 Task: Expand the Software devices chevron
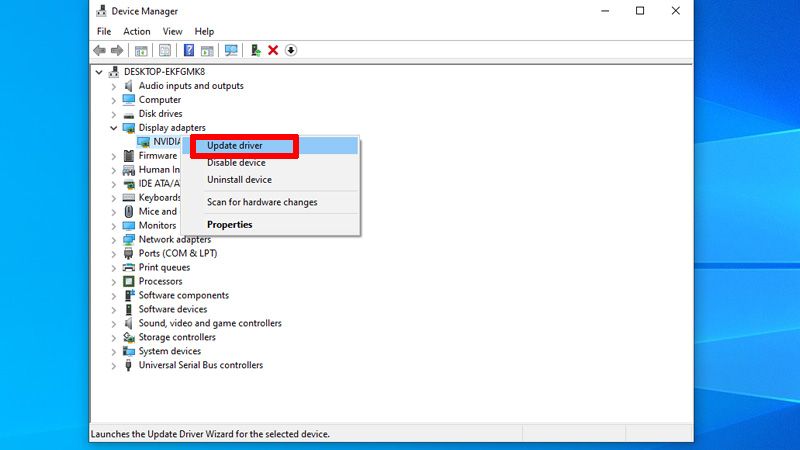point(114,310)
